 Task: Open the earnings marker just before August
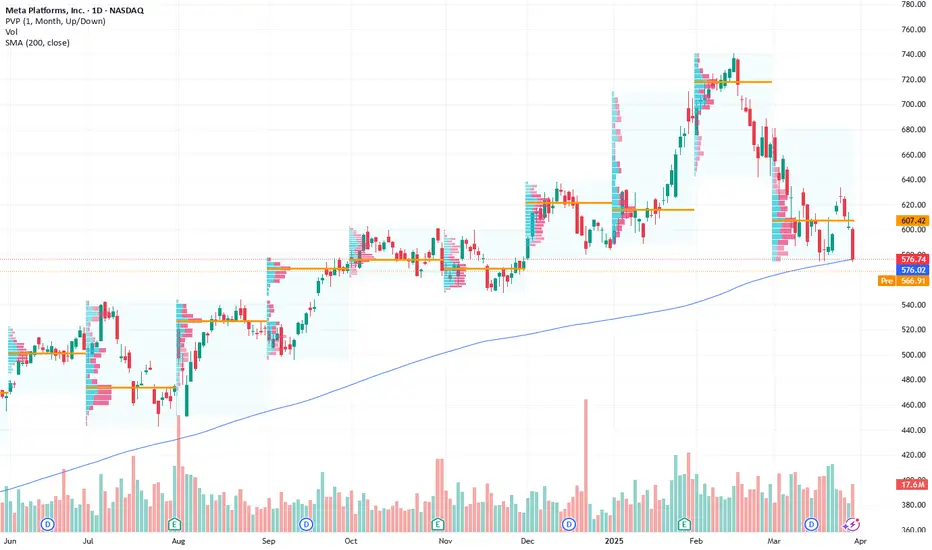tap(174, 524)
